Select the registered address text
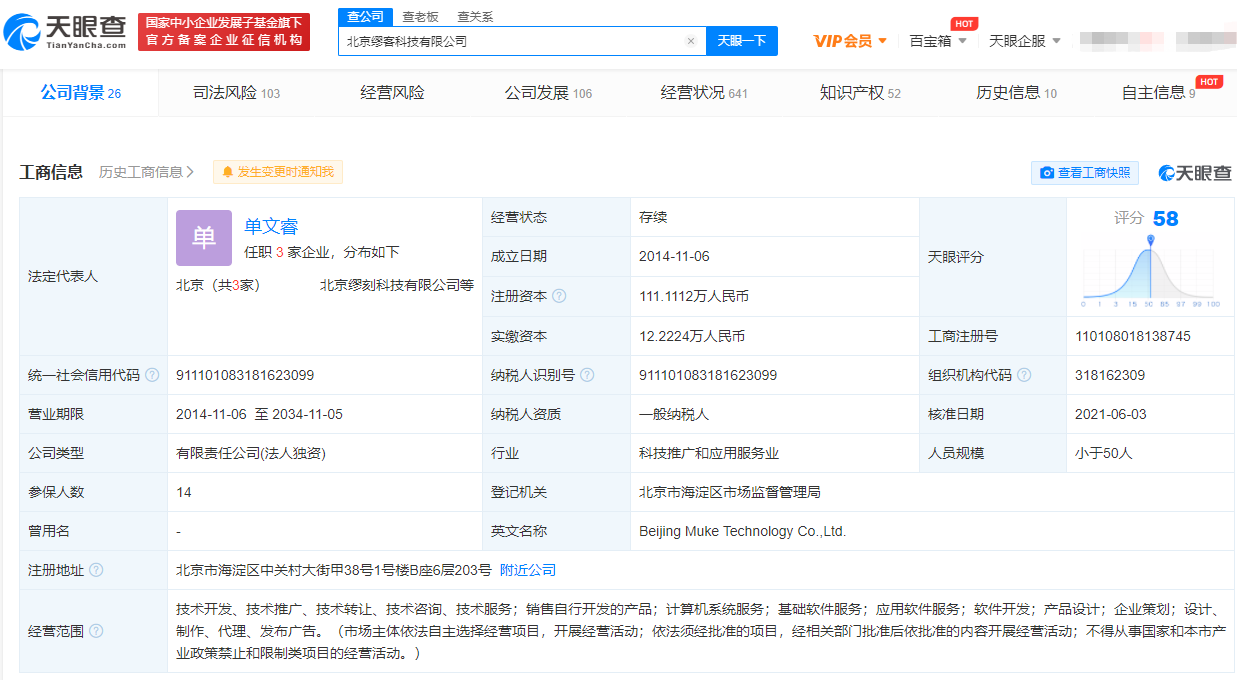This screenshot has height=680, width=1237. pos(334,570)
